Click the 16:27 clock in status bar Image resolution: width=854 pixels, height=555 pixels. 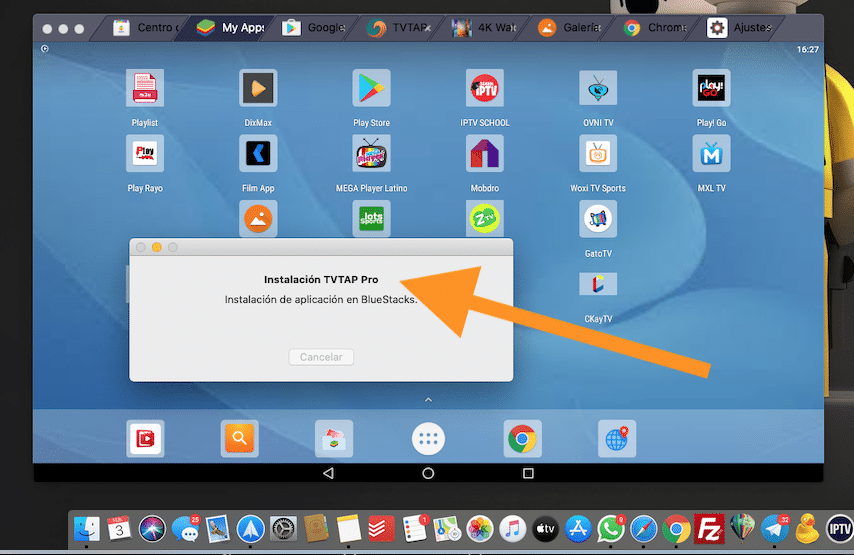pos(808,49)
